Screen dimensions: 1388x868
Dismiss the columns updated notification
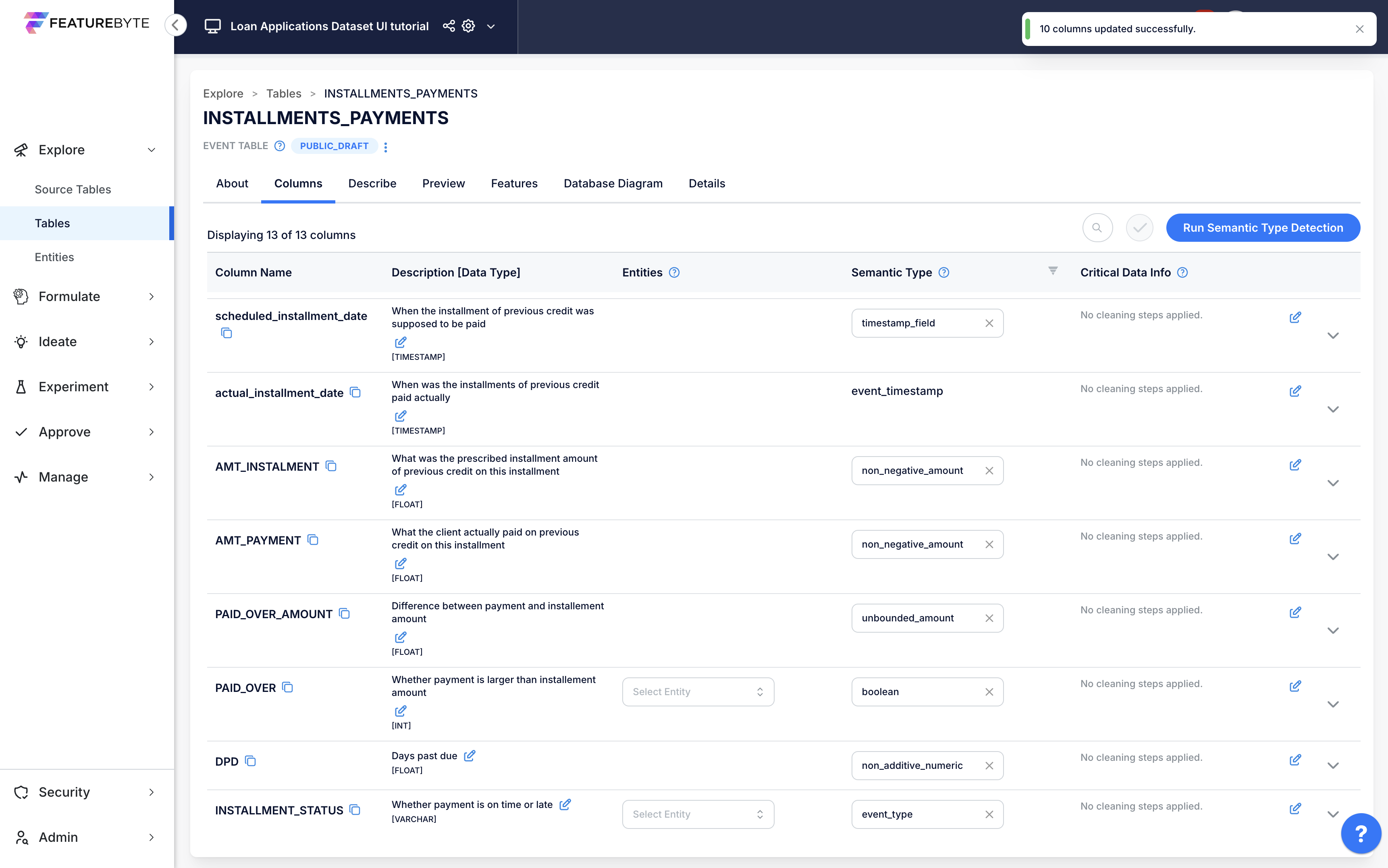click(x=1359, y=29)
